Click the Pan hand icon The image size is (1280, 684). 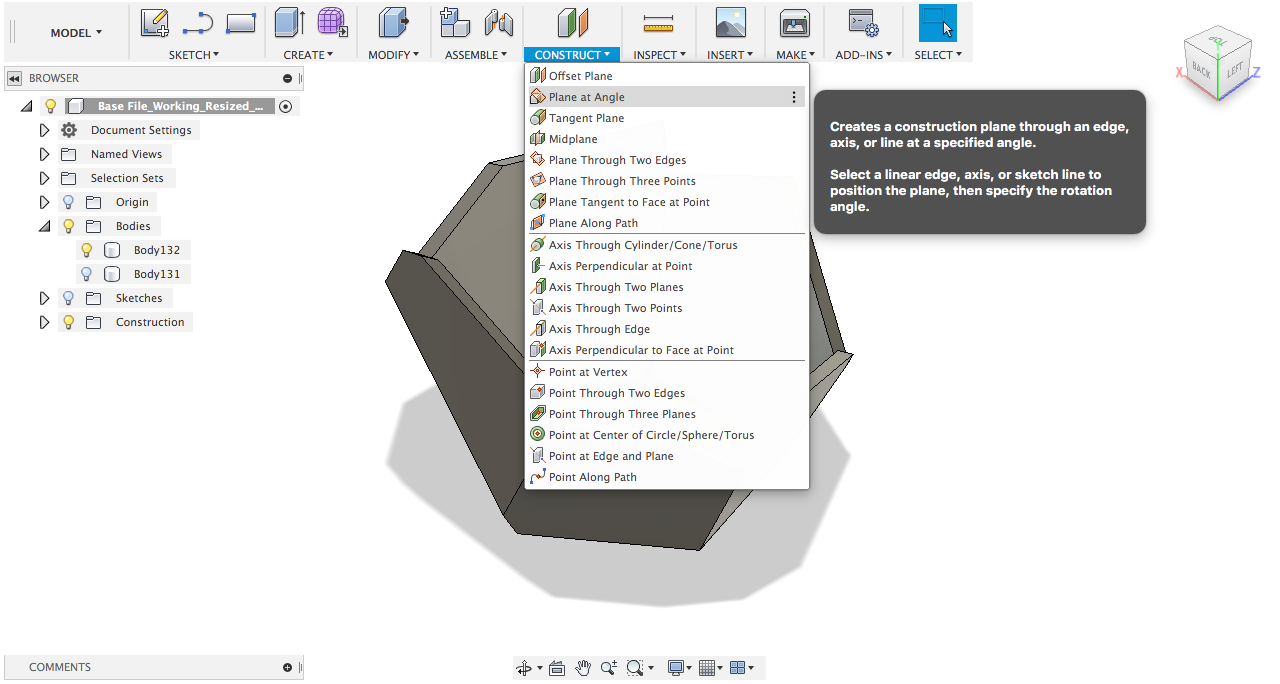pos(583,668)
